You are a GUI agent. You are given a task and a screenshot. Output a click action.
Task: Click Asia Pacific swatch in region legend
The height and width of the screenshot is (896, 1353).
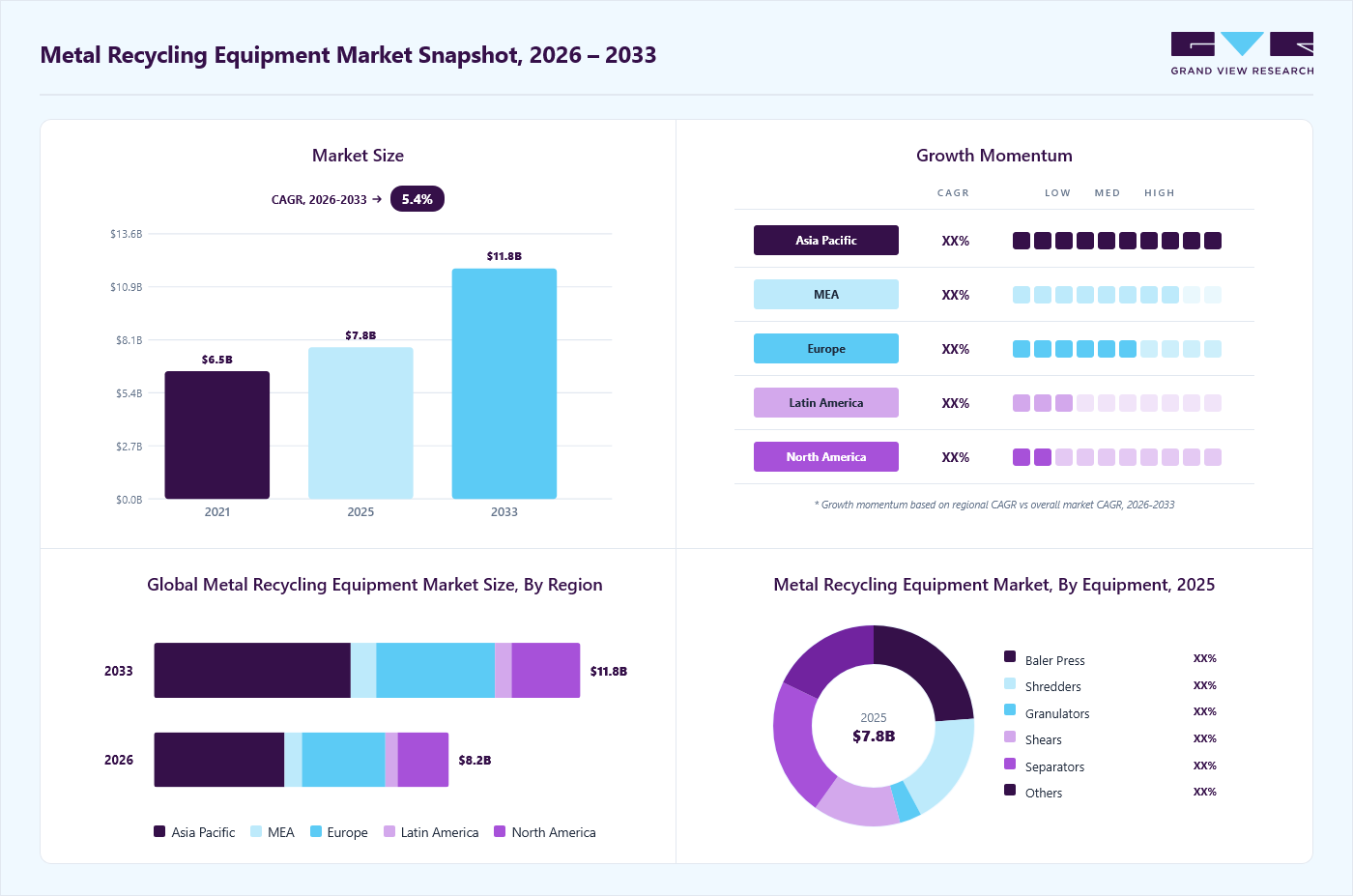coord(159,831)
